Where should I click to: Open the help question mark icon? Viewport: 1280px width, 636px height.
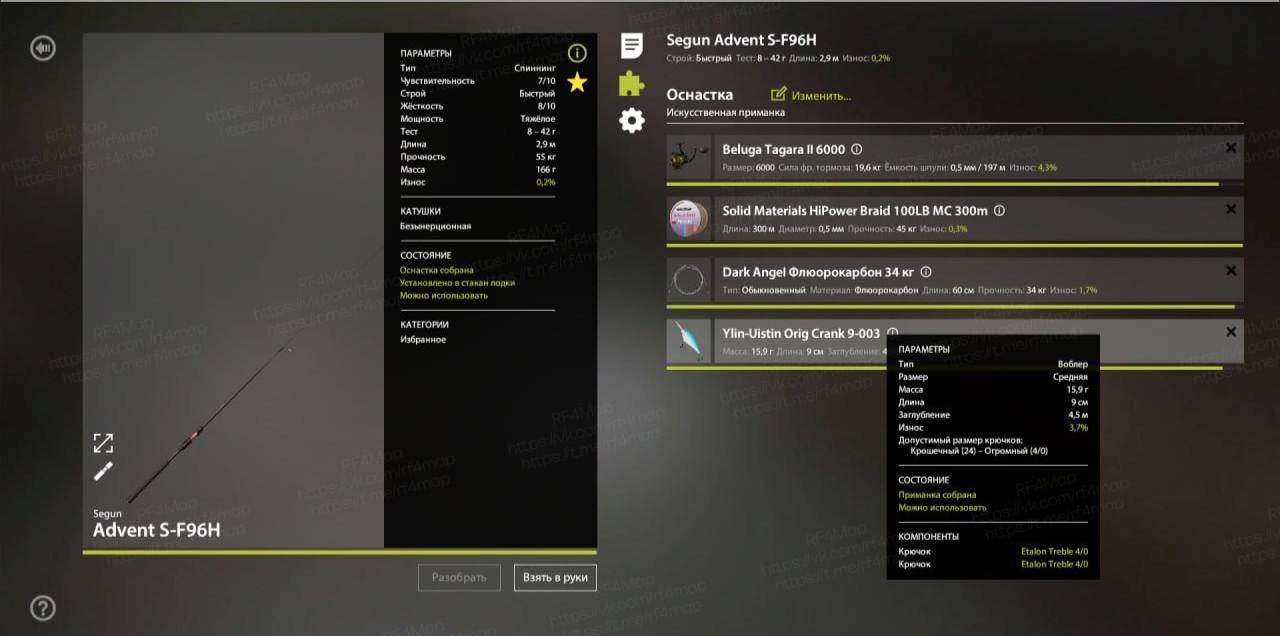(x=42, y=607)
